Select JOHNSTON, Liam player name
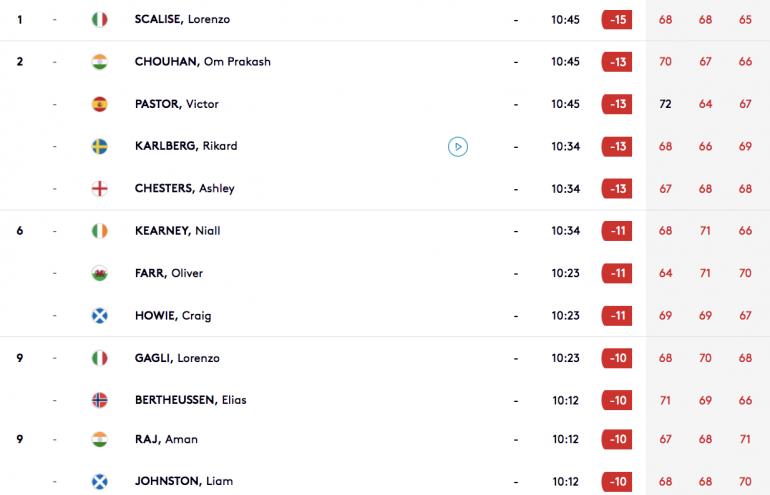Viewport: 770px width, 495px height. point(184,481)
